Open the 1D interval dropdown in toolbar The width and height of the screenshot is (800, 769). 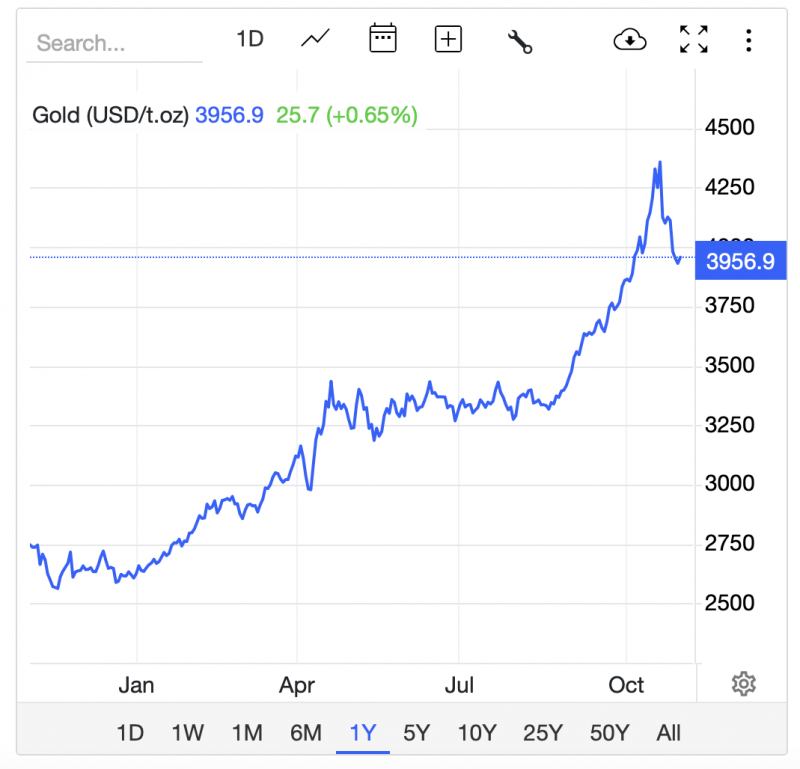(x=249, y=39)
